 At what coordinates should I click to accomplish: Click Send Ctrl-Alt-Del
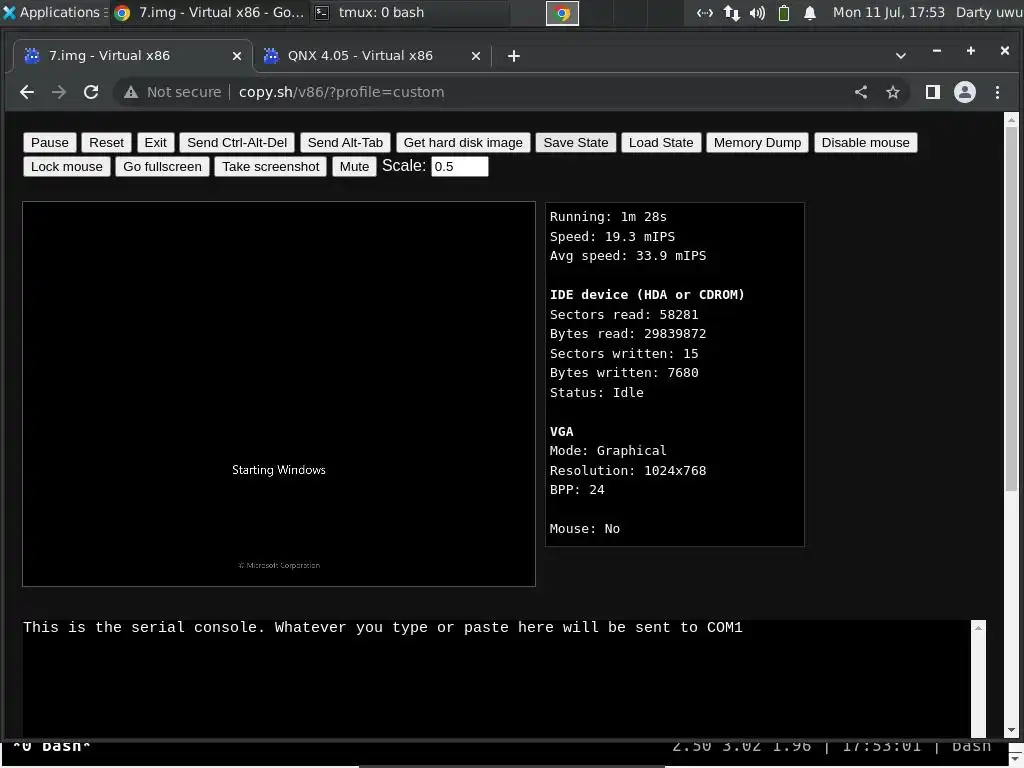(237, 142)
